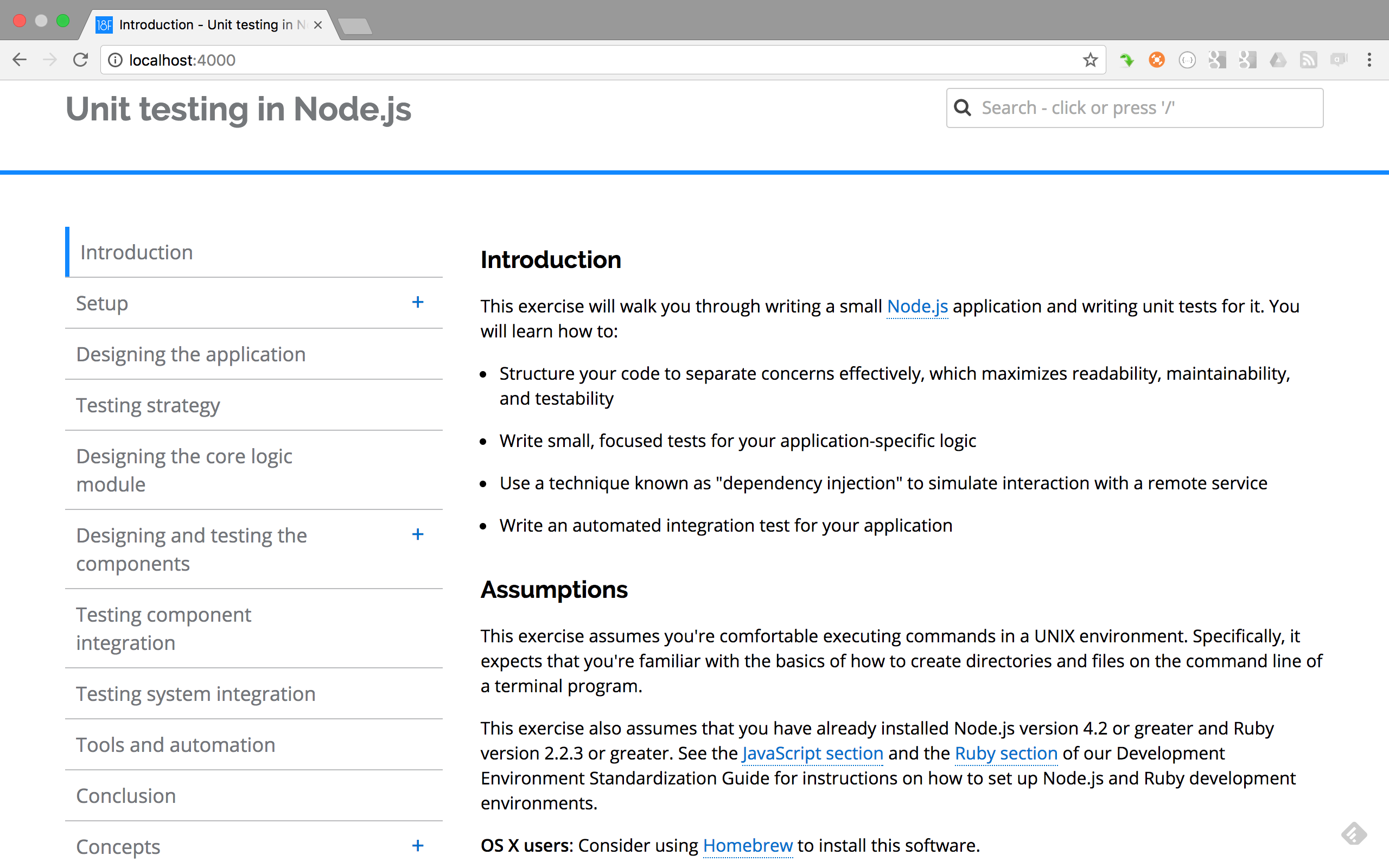Viewport: 1389px width, 868px height.
Task: Go to Testing component integration
Action: click(163, 629)
